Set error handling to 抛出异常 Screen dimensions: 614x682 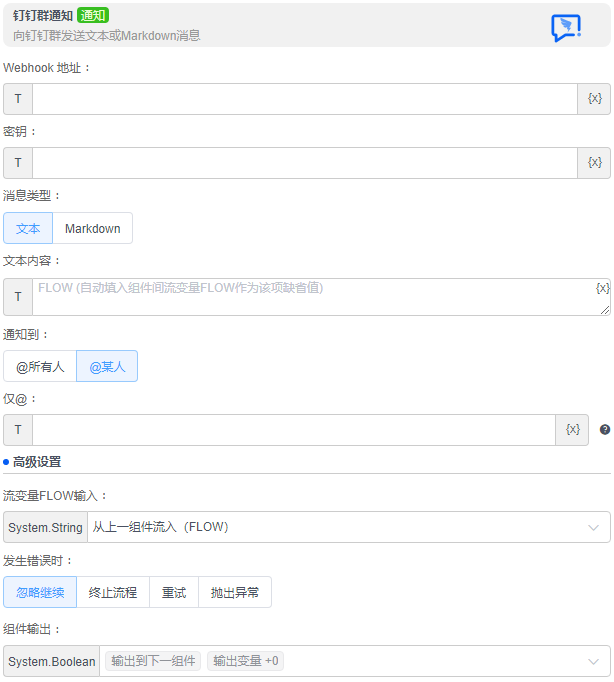click(x=235, y=592)
